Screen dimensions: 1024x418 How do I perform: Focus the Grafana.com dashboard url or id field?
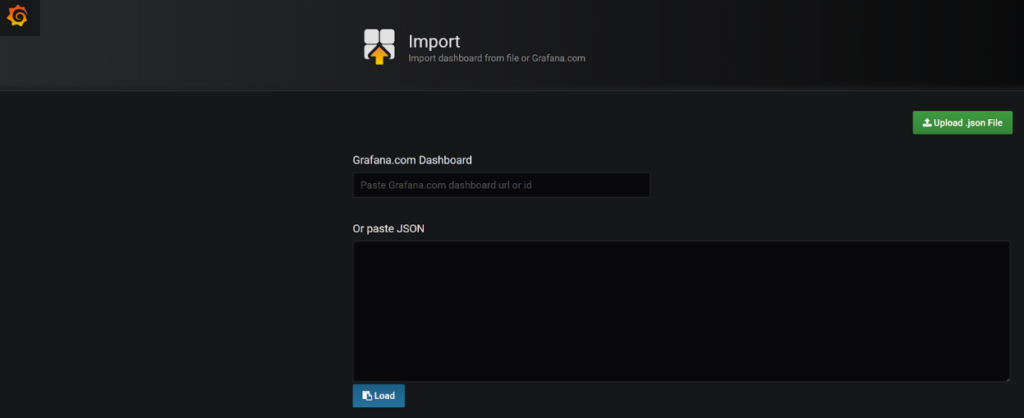click(500, 185)
